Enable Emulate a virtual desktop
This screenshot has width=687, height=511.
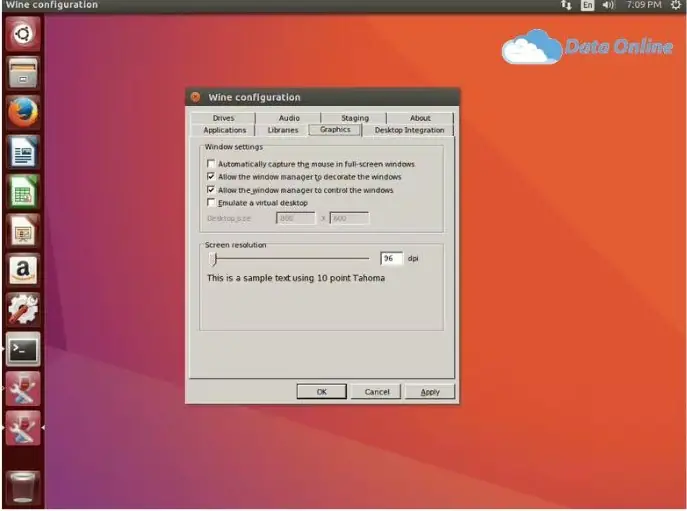pos(211,202)
